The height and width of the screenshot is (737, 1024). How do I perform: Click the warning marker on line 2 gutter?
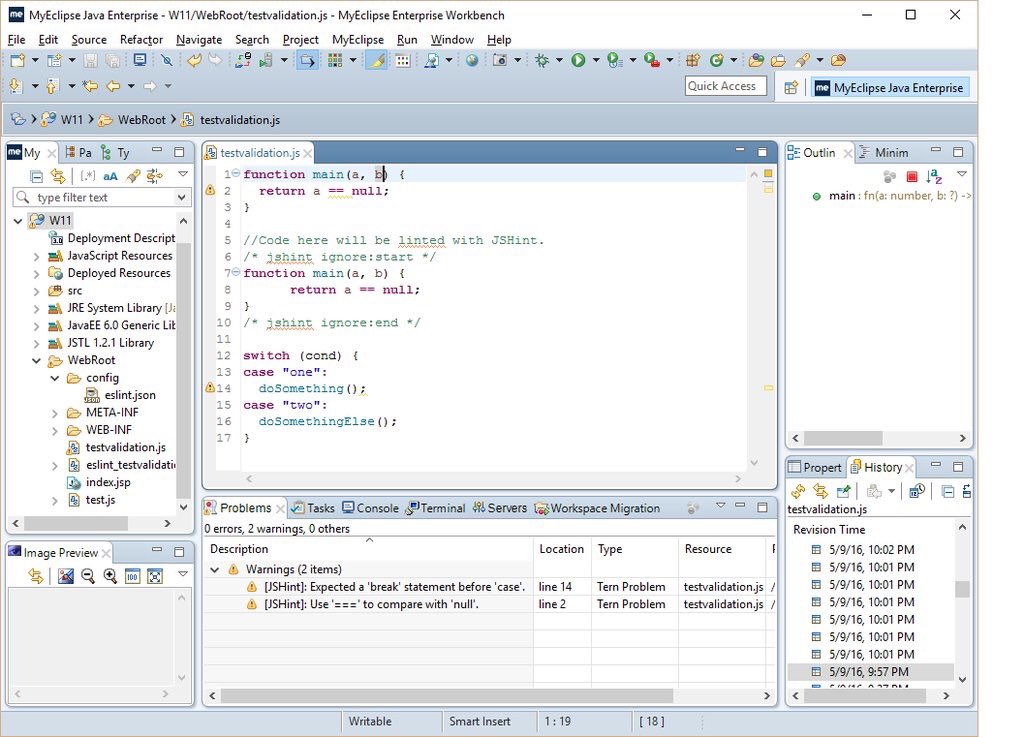(210, 190)
